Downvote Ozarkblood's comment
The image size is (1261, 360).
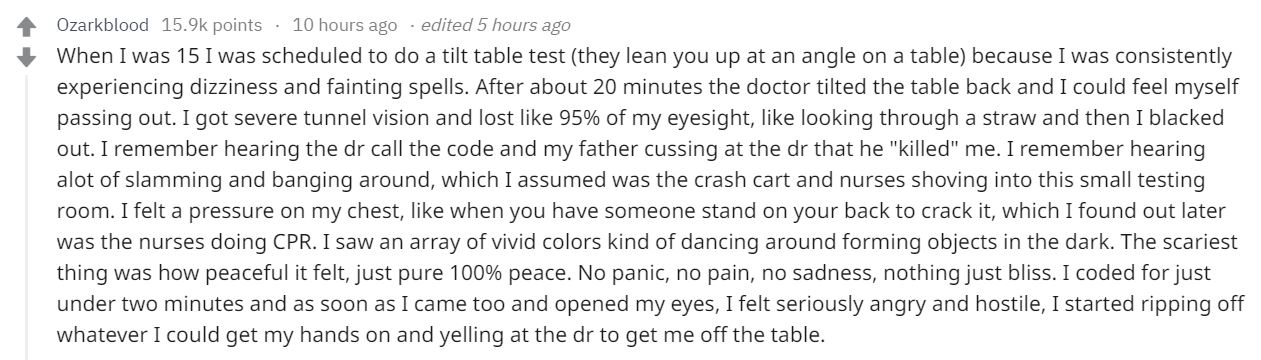(27, 58)
